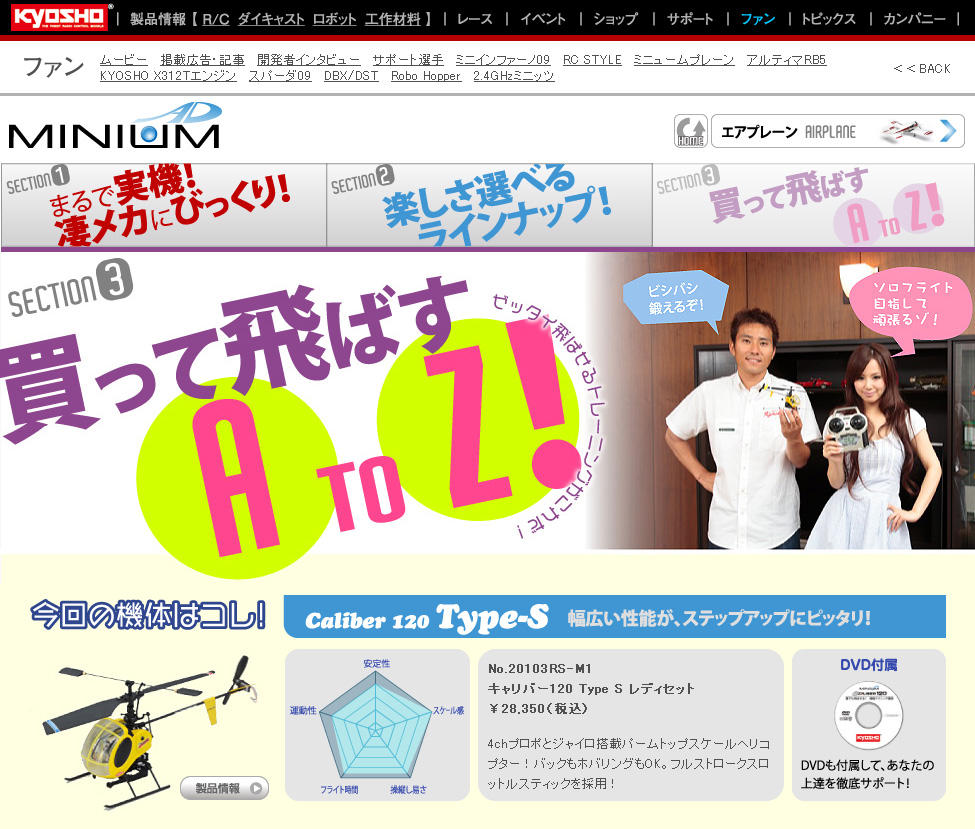Viewport: 975px width, 829px height.
Task: Open the ミニュームプレーン link
Action: click(683, 60)
